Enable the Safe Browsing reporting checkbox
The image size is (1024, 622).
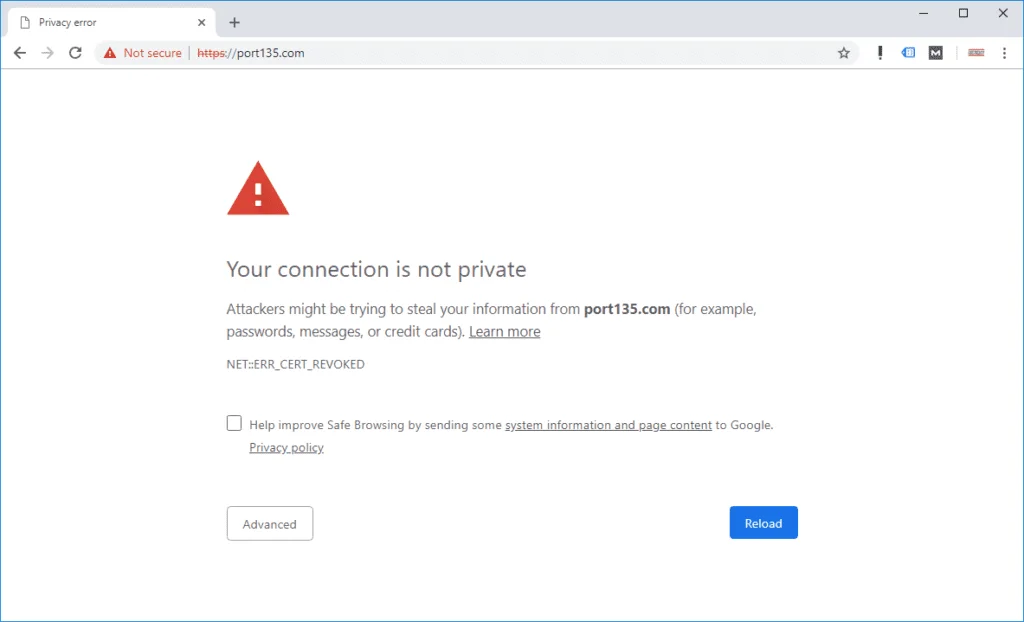234,423
